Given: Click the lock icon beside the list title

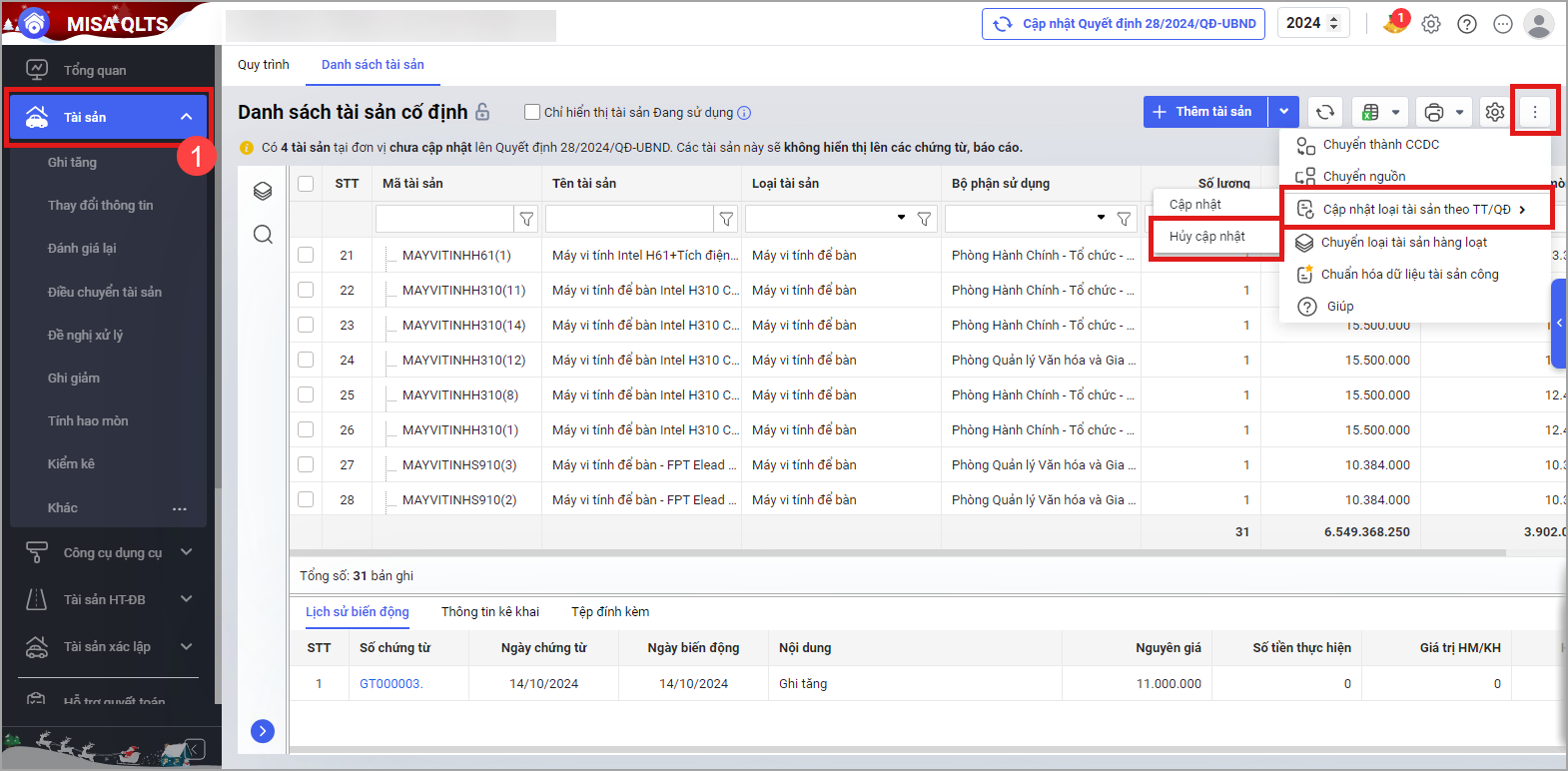Looking at the screenshot, I should pos(482,112).
